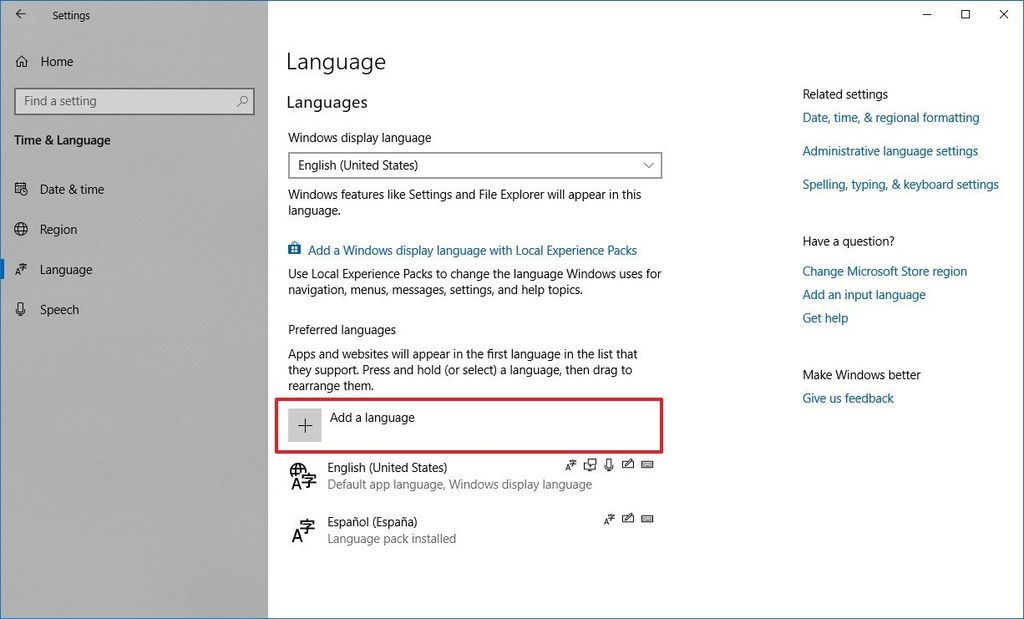Select the handwriting pen icon next to English
Viewport: 1024px width, 619px height.
(x=628, y=464)
